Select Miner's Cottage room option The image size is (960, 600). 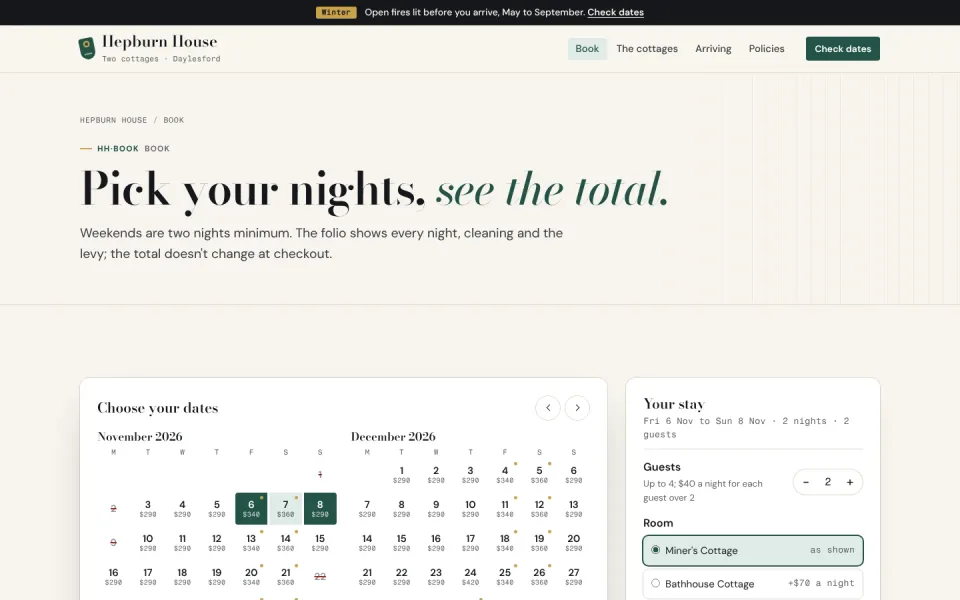pyautogui.click(x=753, y=550)
